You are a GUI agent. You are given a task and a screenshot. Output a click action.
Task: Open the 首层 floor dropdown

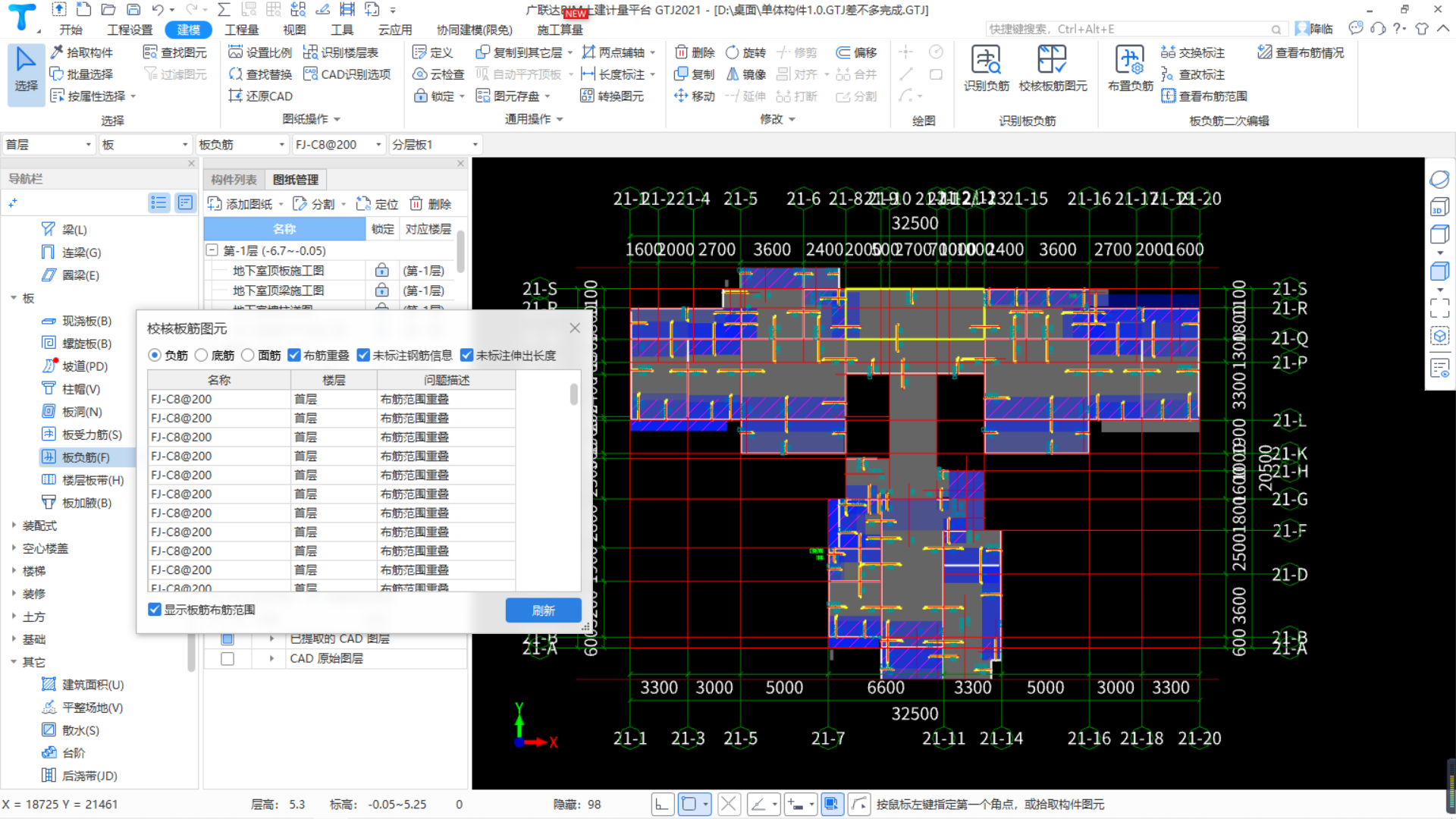(x=48, y=144)
